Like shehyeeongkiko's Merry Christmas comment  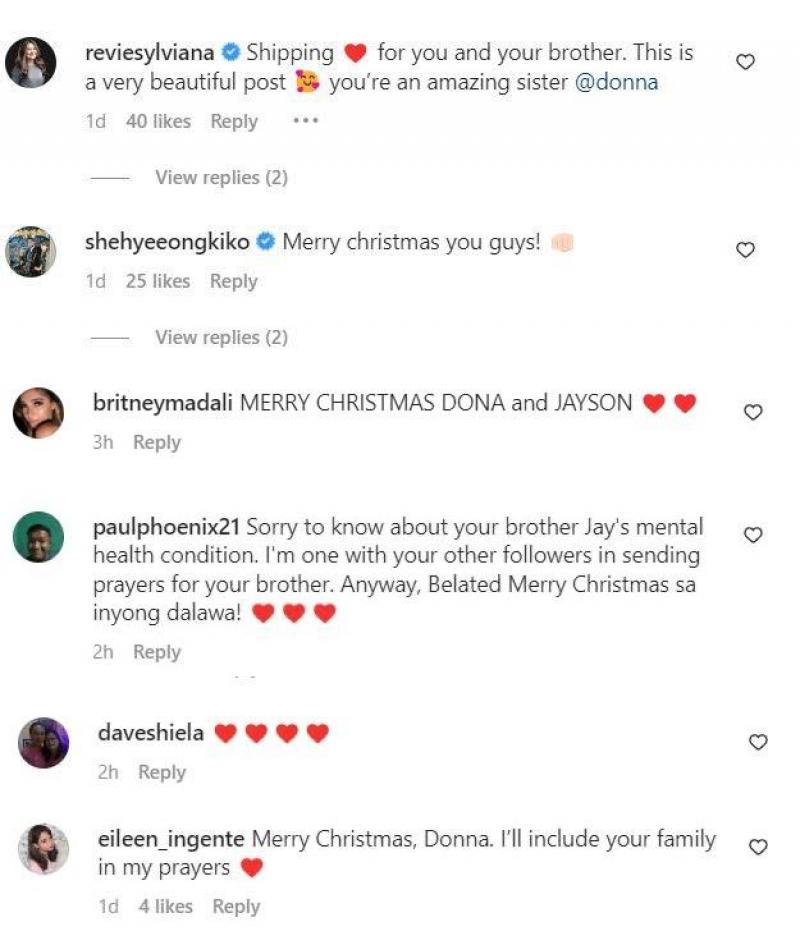pyautogui.click(x=745, y=250)
